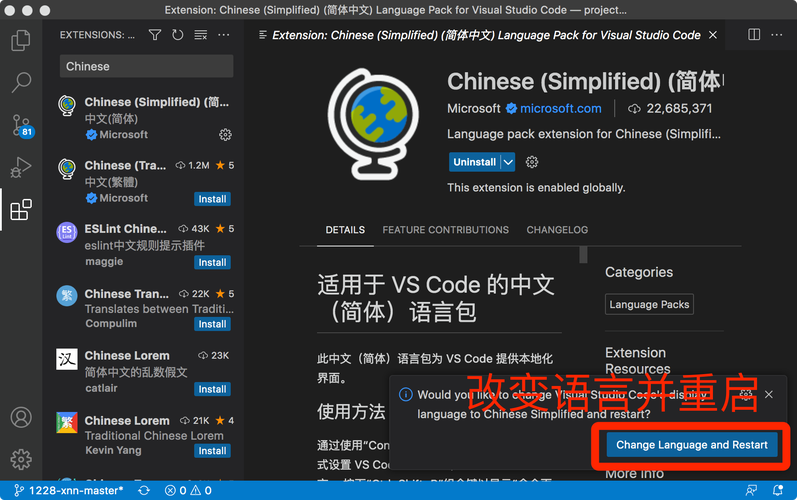Install Chinese (Traditional) language pack
Viewport: 797px width, 500px height.
tap(212, 199)
